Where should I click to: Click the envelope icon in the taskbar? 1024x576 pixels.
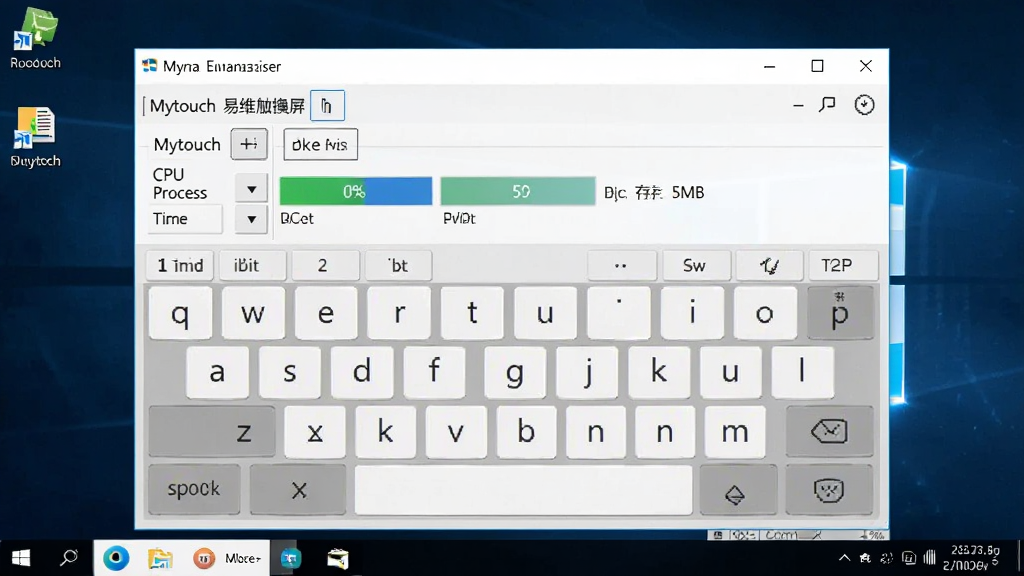click(338, 559)
